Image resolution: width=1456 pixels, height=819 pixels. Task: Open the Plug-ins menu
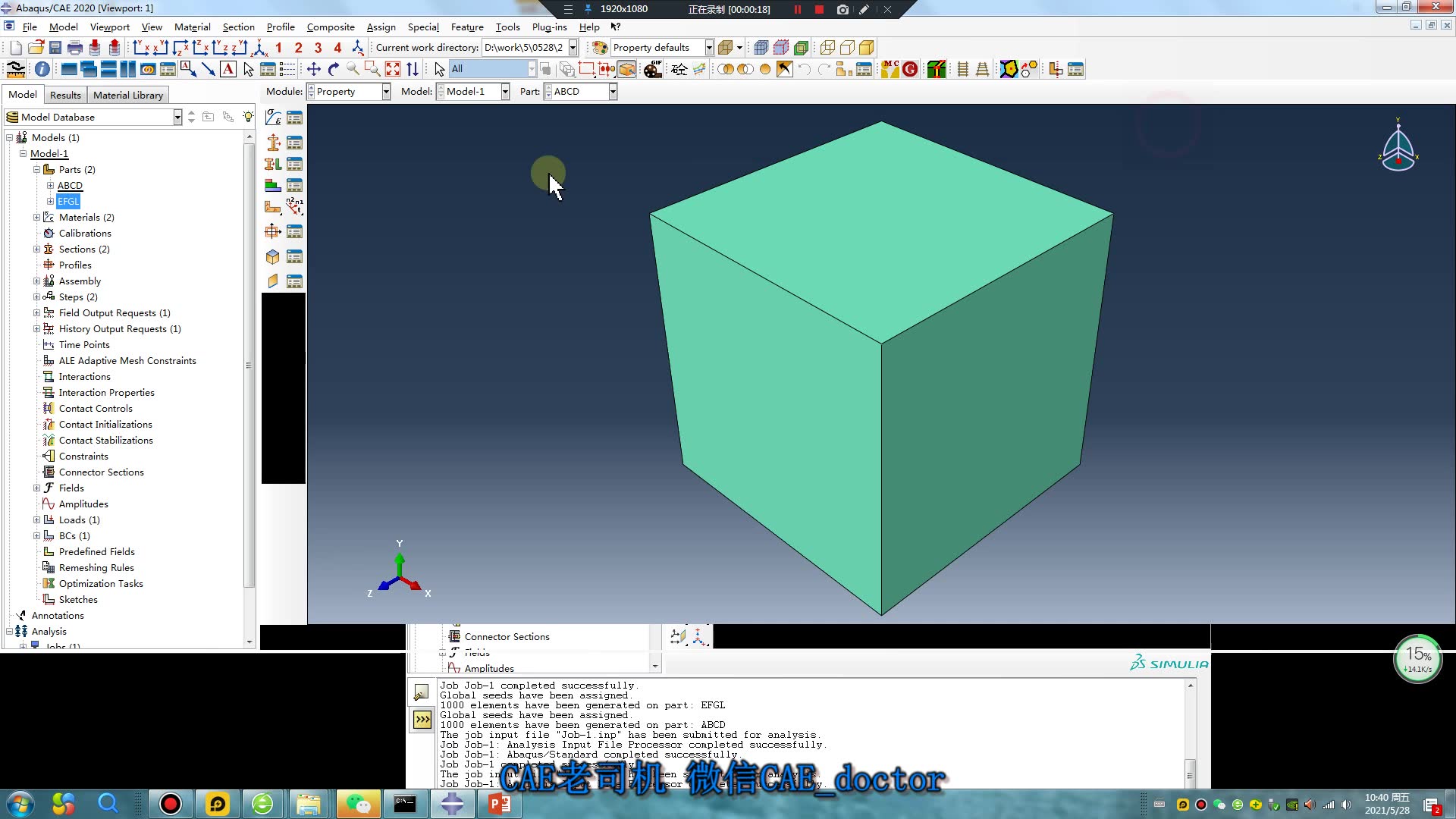coord(549,27)
